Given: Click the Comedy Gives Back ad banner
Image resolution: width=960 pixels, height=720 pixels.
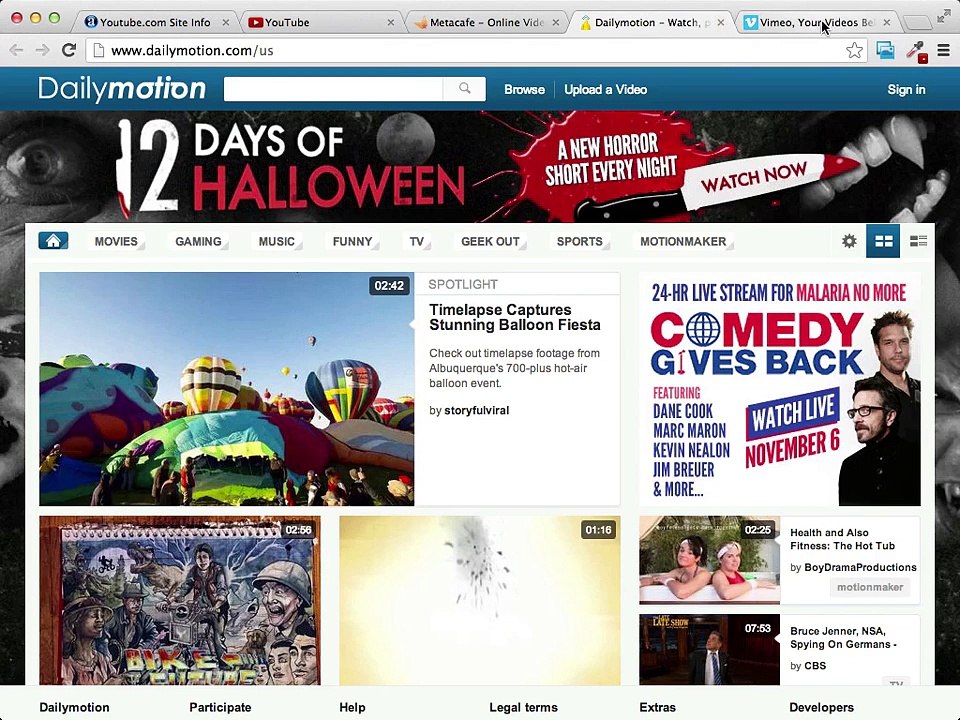Looking at the screenshot, I should click(779, 389).
